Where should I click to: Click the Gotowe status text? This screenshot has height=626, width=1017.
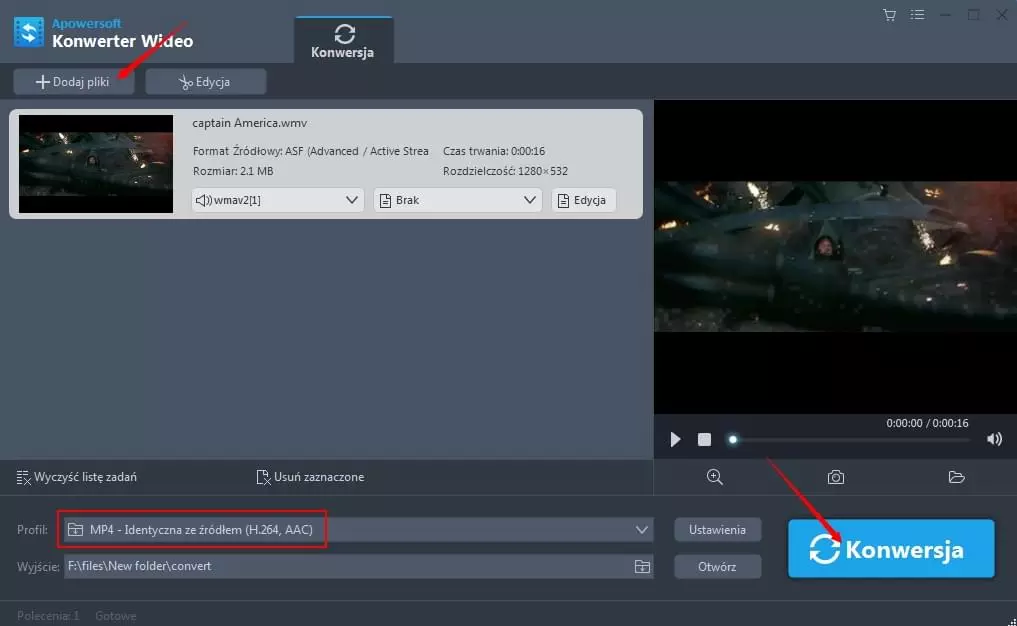tap(115, 616)
